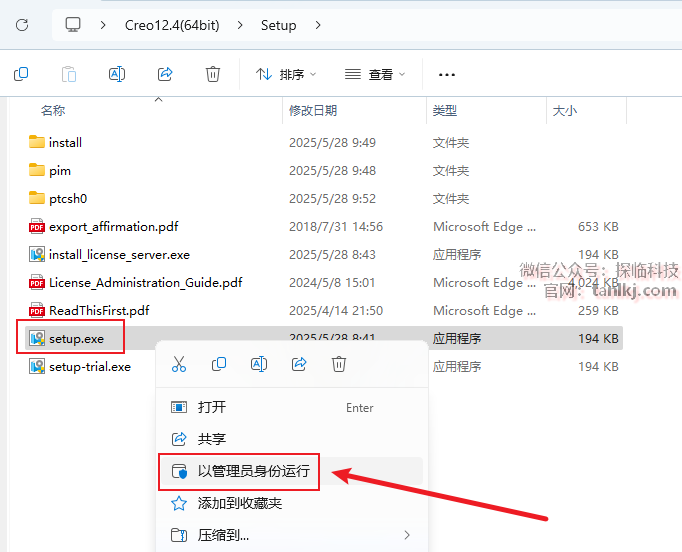
Task: Click the 2018/7/31 14:56 date cell
Action: [336, 227]
